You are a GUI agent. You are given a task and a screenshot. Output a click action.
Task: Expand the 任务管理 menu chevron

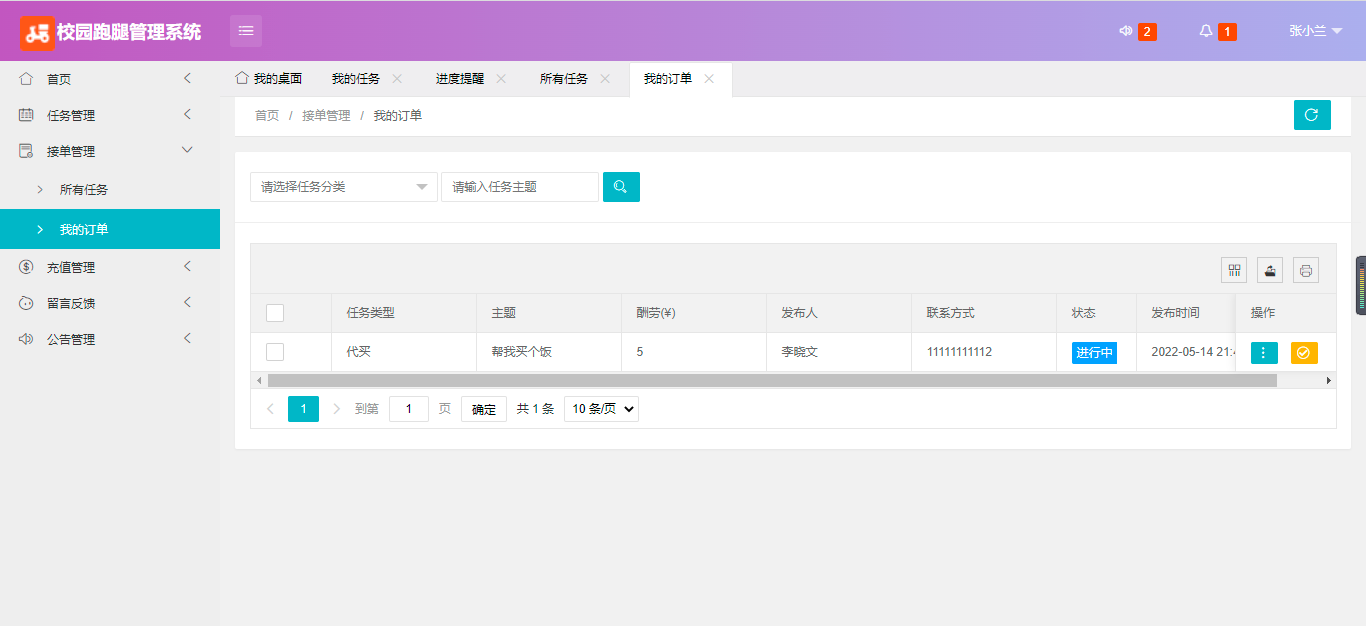click(187, 114)
